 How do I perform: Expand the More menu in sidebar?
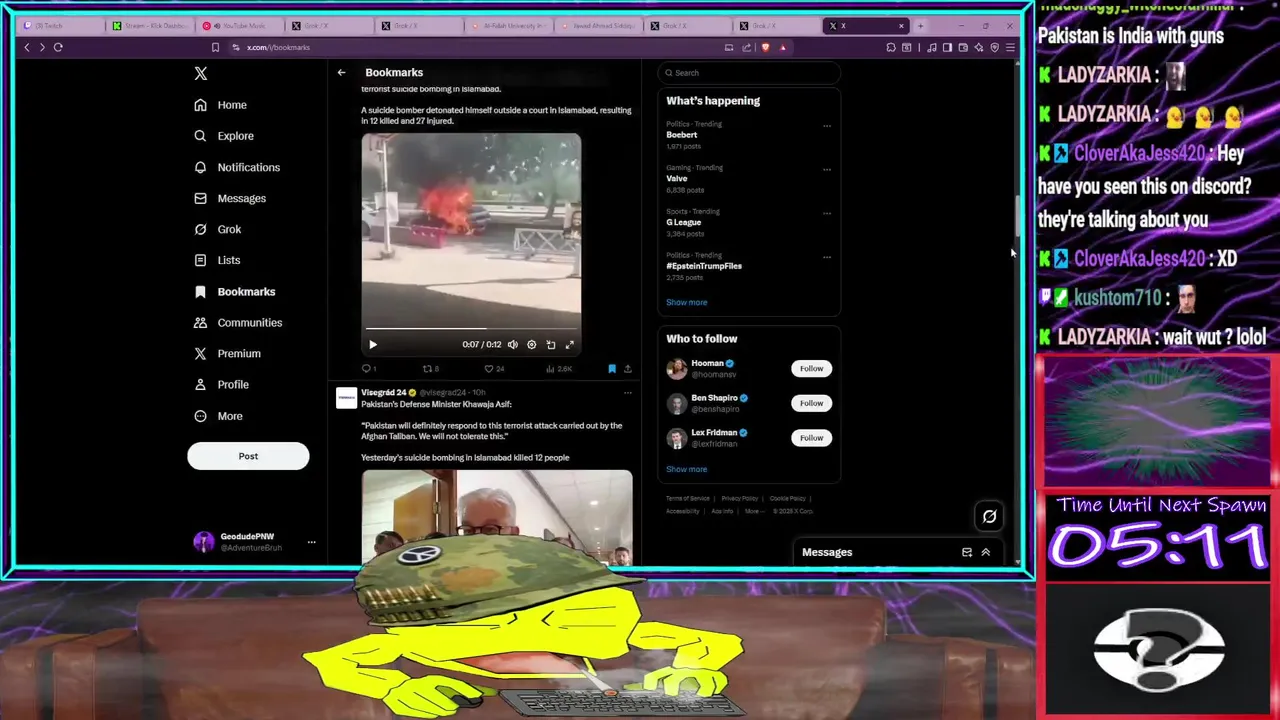point(218,416)
